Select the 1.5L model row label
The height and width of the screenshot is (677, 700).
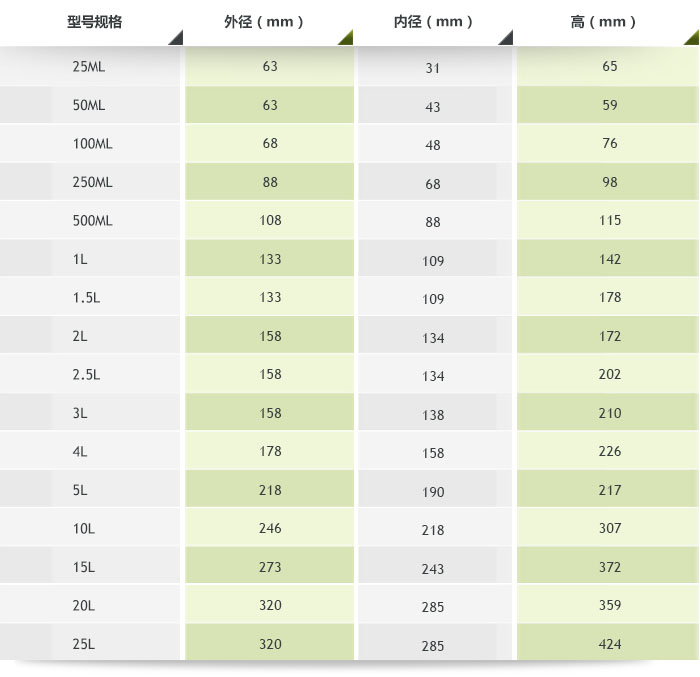[88, 298]
